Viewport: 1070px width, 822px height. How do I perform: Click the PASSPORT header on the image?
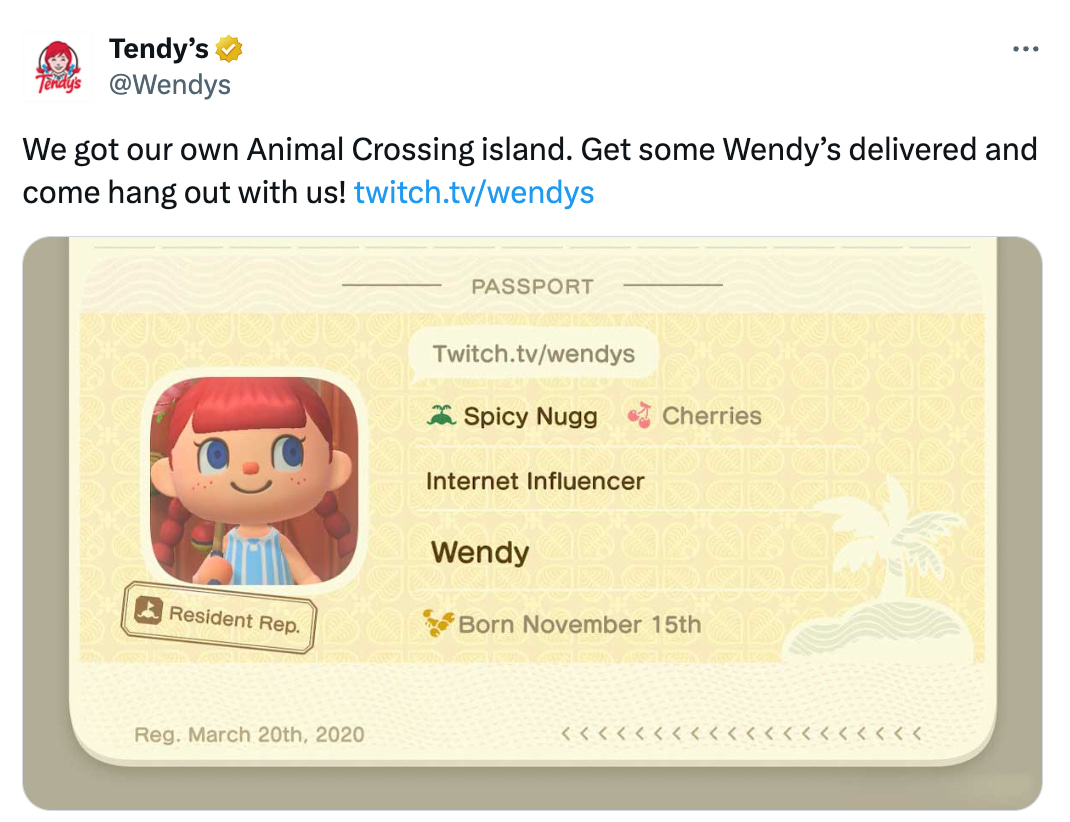pos(533,286)
